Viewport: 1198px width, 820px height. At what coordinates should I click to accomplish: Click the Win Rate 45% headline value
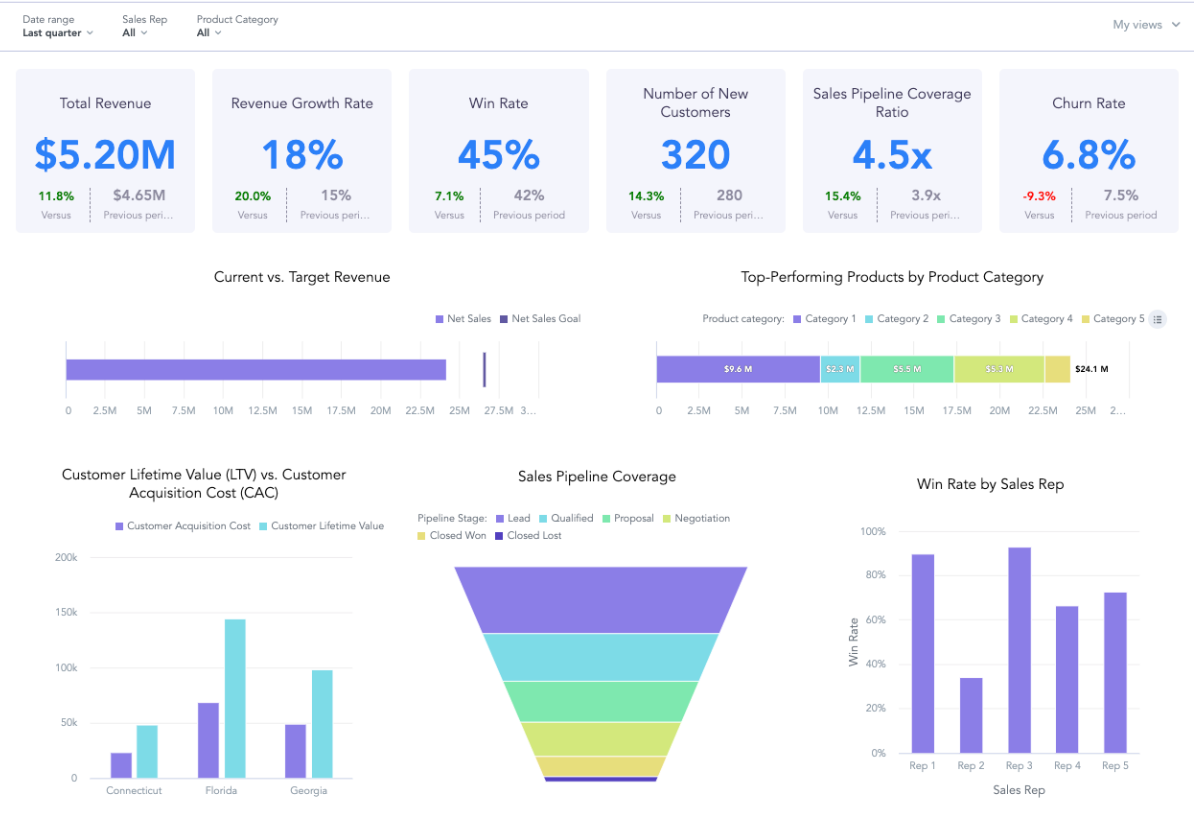498,155
